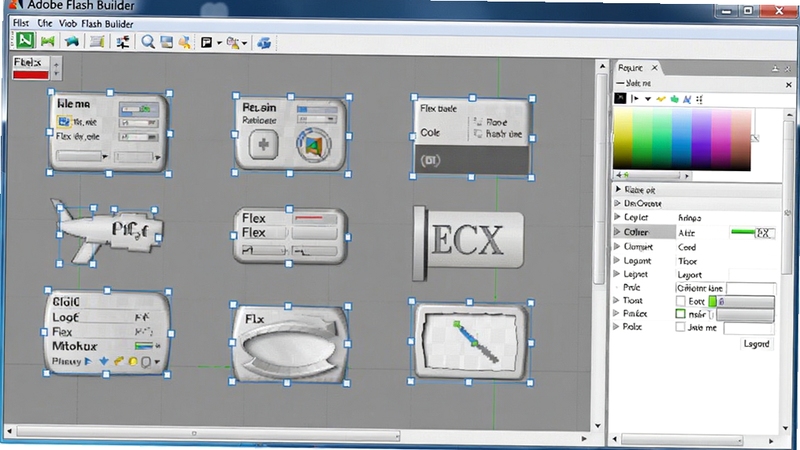This screenshot has width=800, height=450.
Task: Expand the Rlabe oit section
Action: pyautogui.click(x=618, y=189)
